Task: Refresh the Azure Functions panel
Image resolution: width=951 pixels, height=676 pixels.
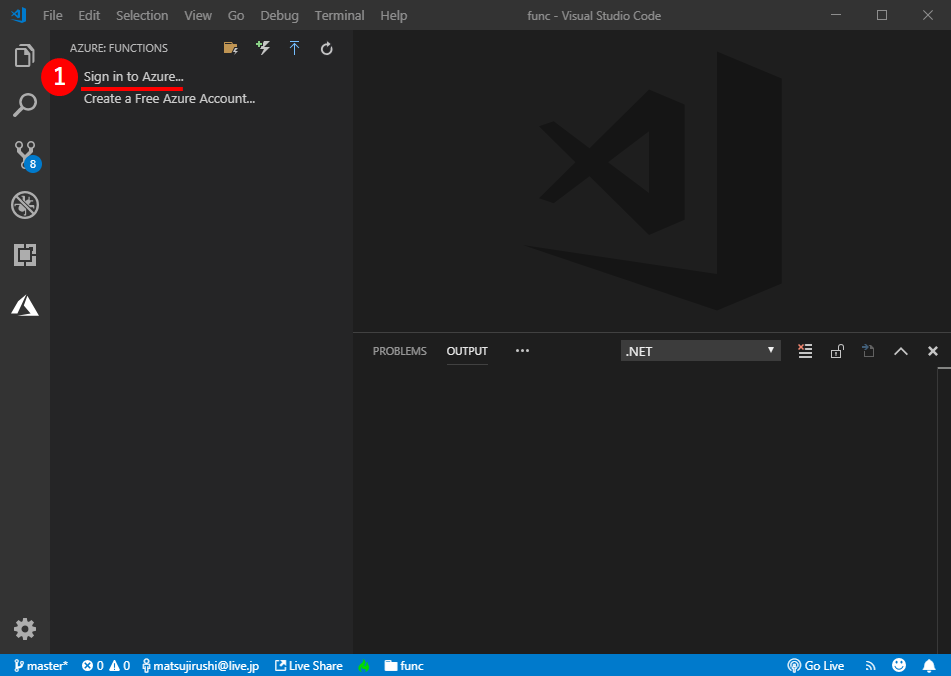Action: click(326, 49)
